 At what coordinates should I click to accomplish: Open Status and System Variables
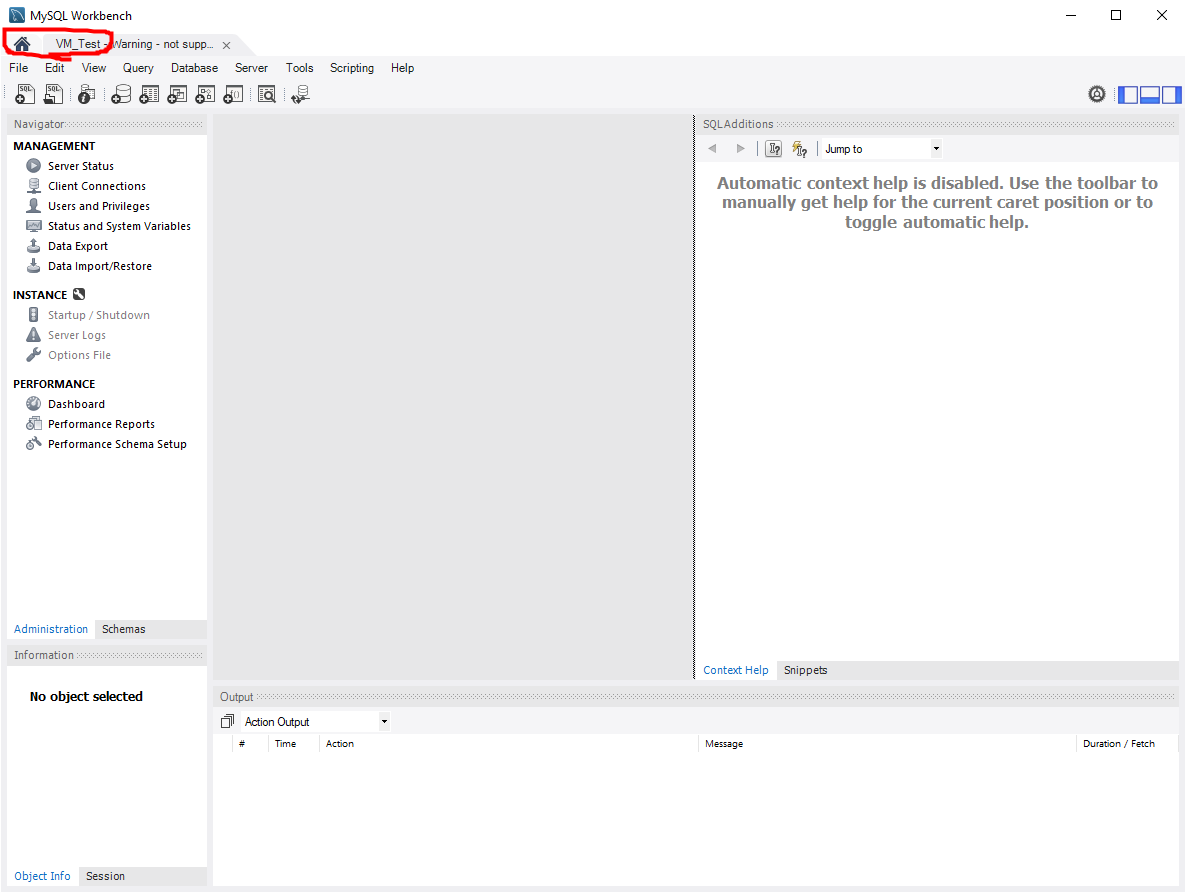[x=119, y=226]
